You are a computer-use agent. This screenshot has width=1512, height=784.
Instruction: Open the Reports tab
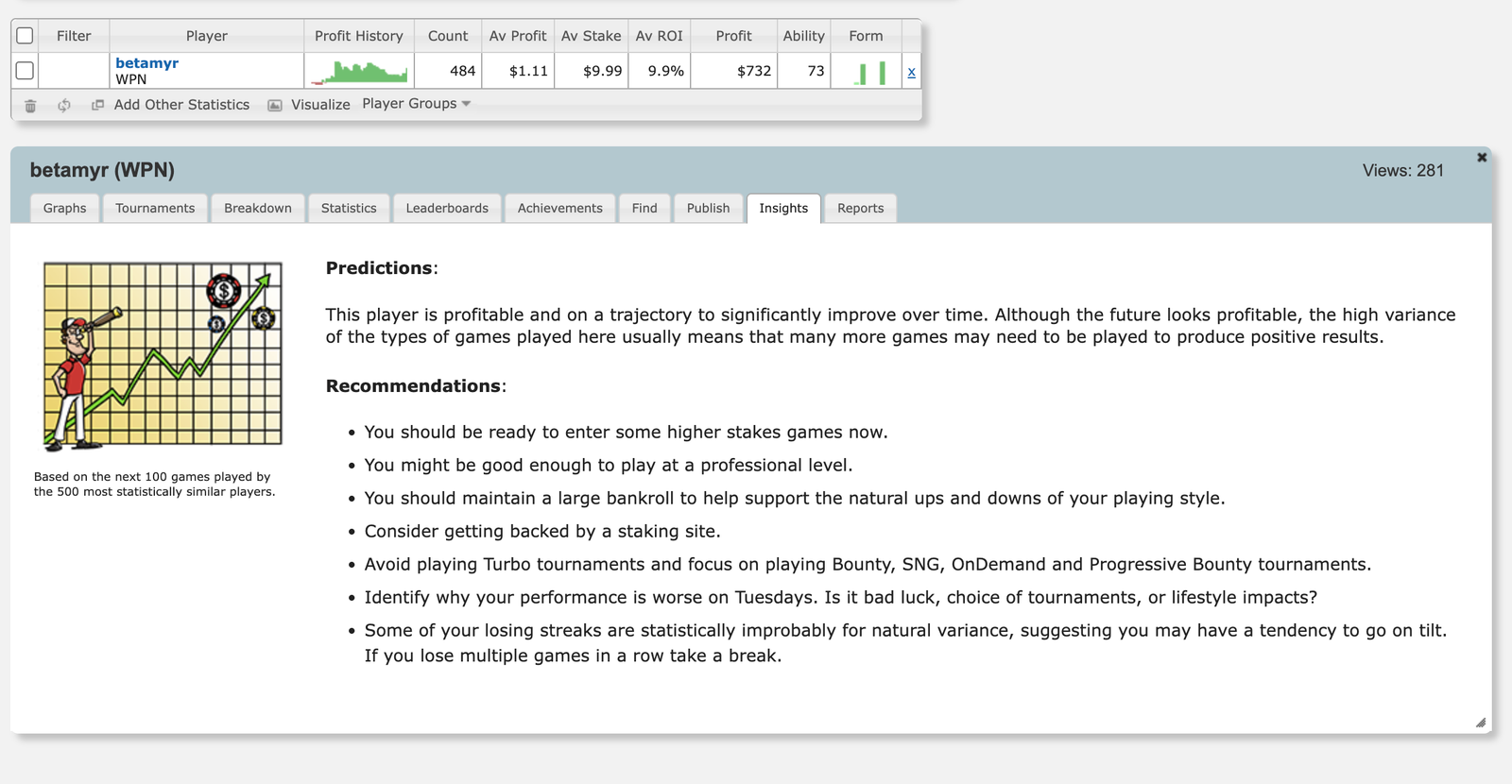tap(860, 208)
